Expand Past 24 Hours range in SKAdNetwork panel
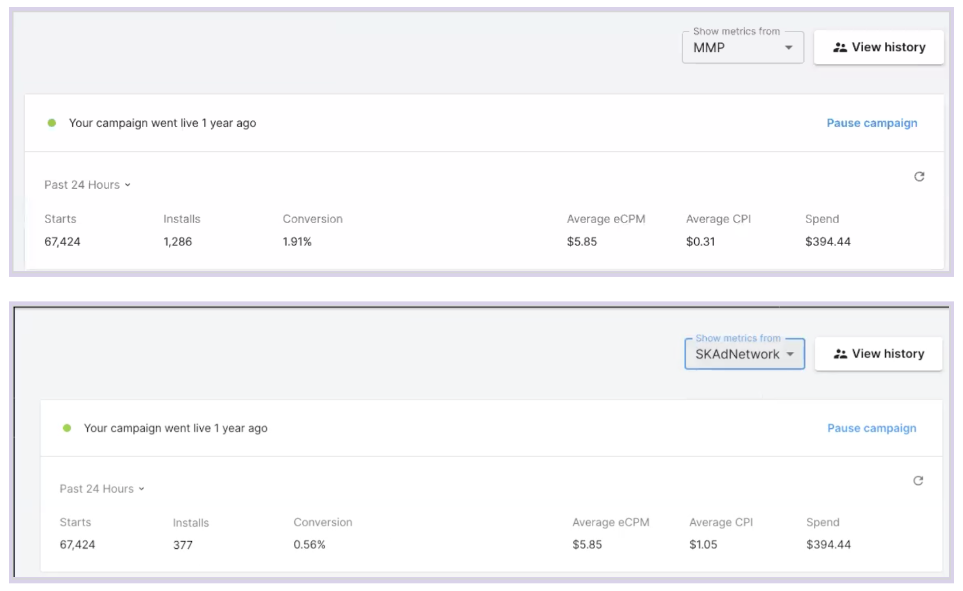The image size is (963, 591). [x=102, y=489]
